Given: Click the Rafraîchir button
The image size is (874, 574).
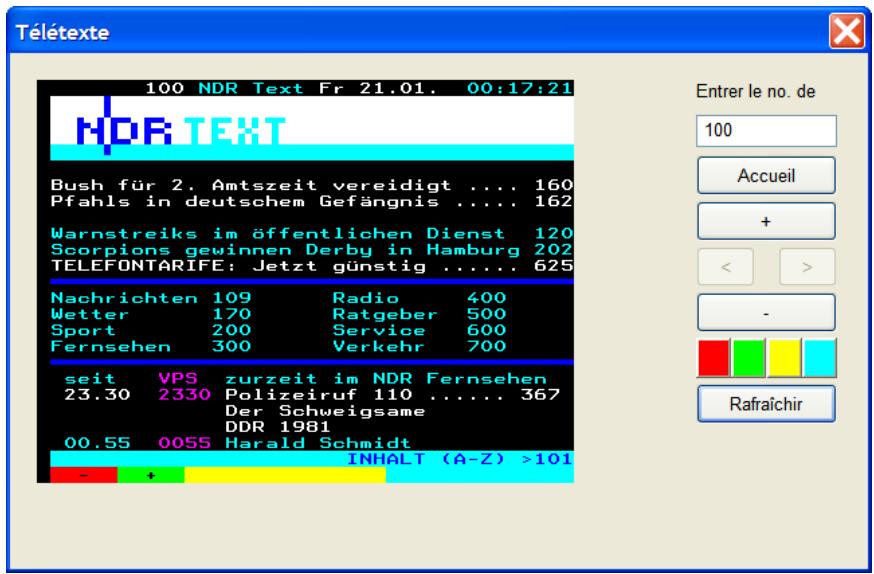Looking at the screenshot, I should pyautogui.click(x=766, y=404).
